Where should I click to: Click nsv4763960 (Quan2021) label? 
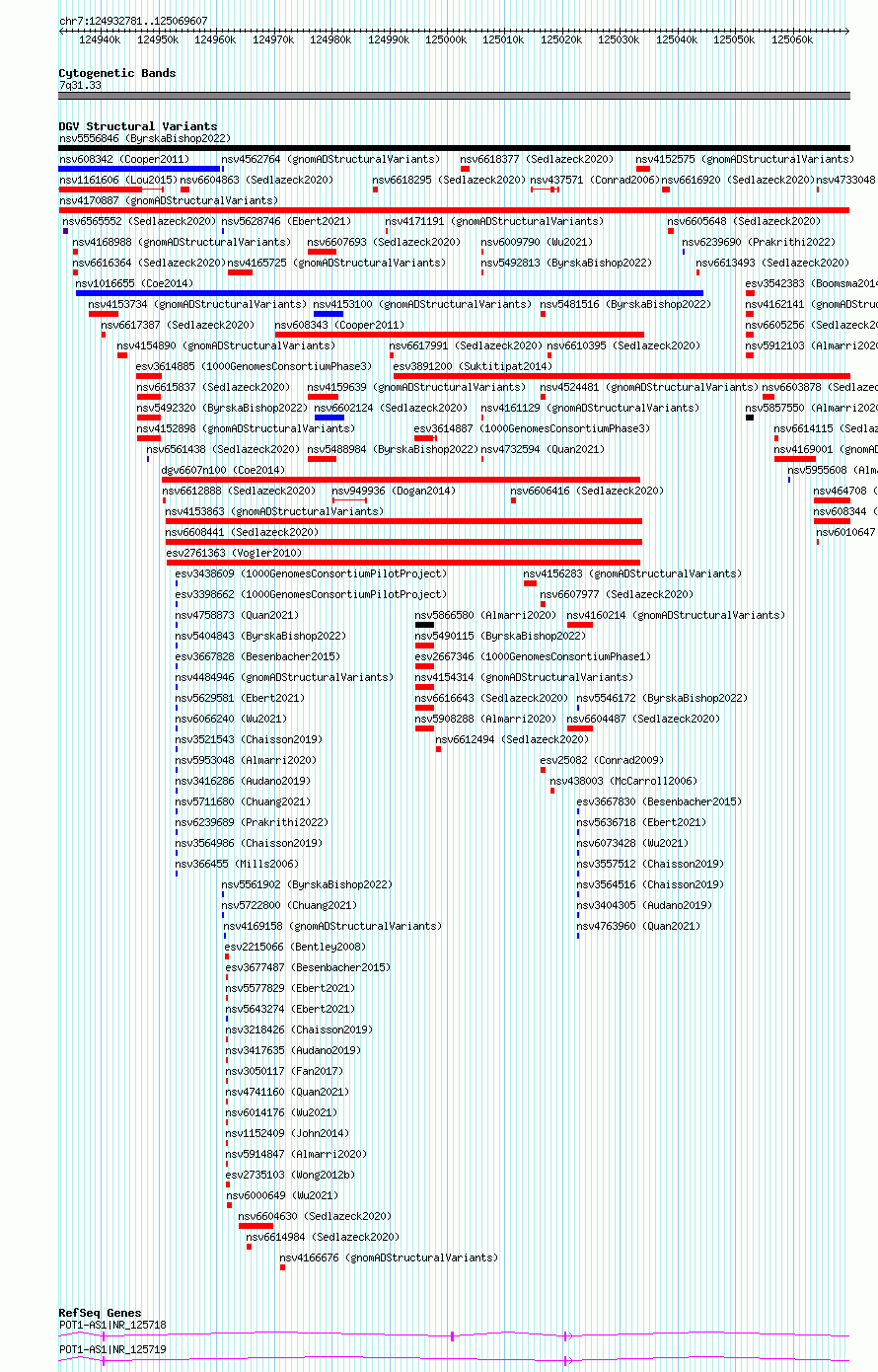point(638,927)
